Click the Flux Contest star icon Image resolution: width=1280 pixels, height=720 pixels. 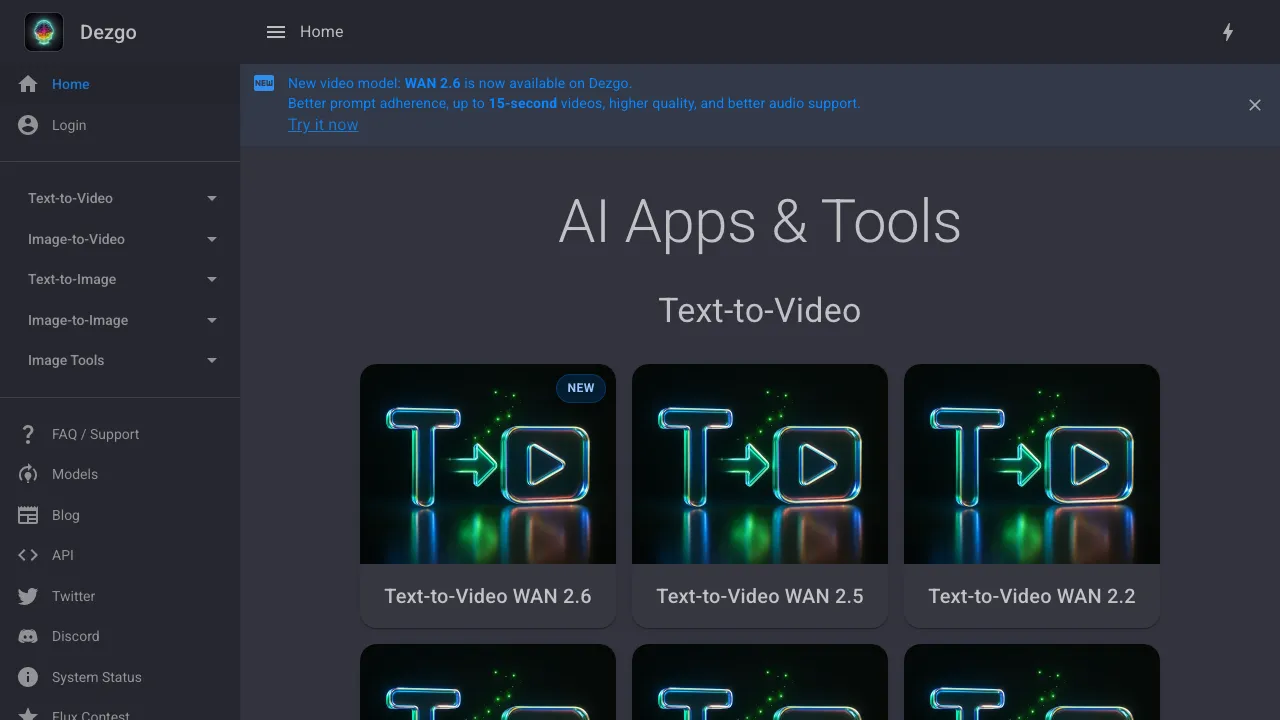[x=27, y=713]
